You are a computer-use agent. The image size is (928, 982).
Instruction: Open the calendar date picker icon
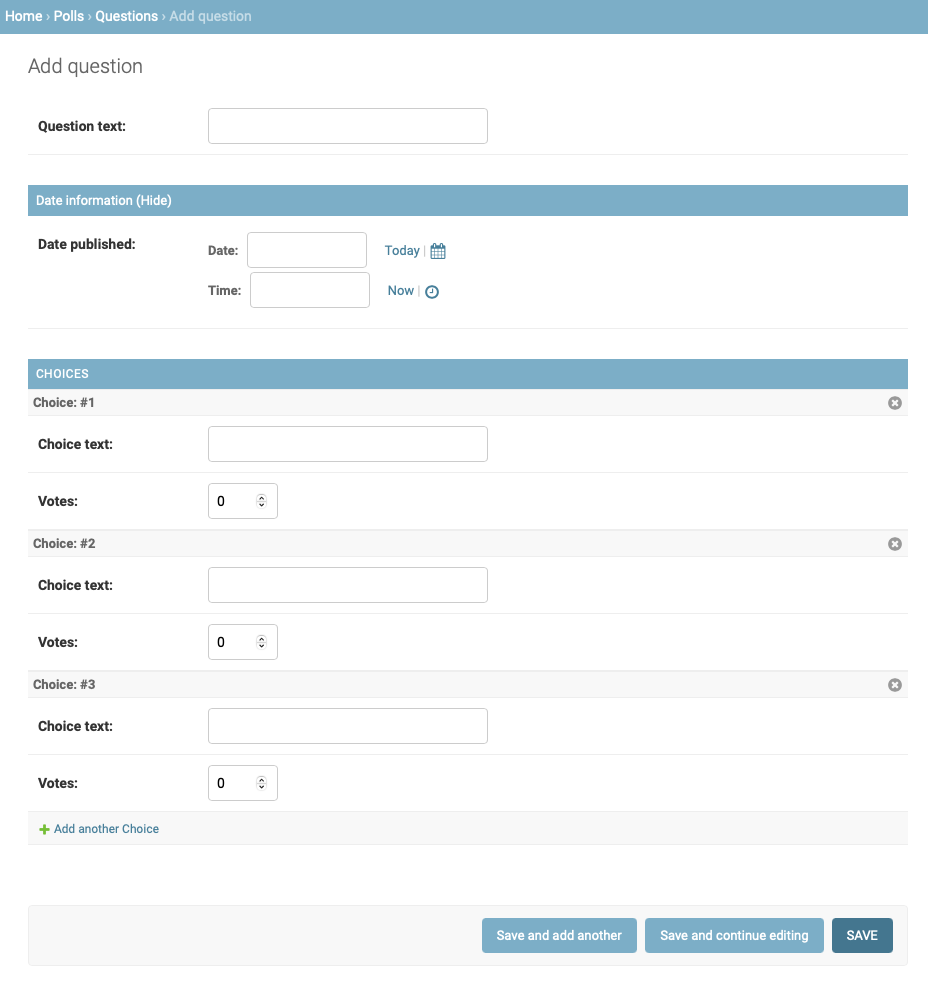[x=436, y=250]
